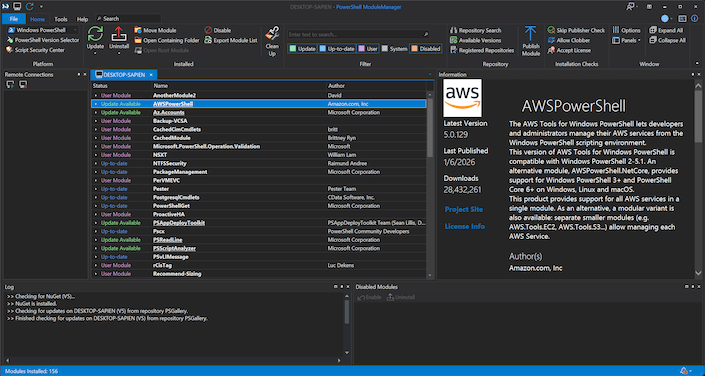
Task: Open Repository Search
Action: pyautogui.click(x=476, y=30)
